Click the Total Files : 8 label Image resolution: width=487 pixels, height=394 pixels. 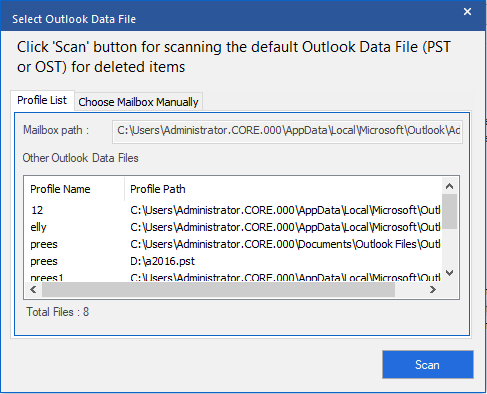click(x=58, y=312)
